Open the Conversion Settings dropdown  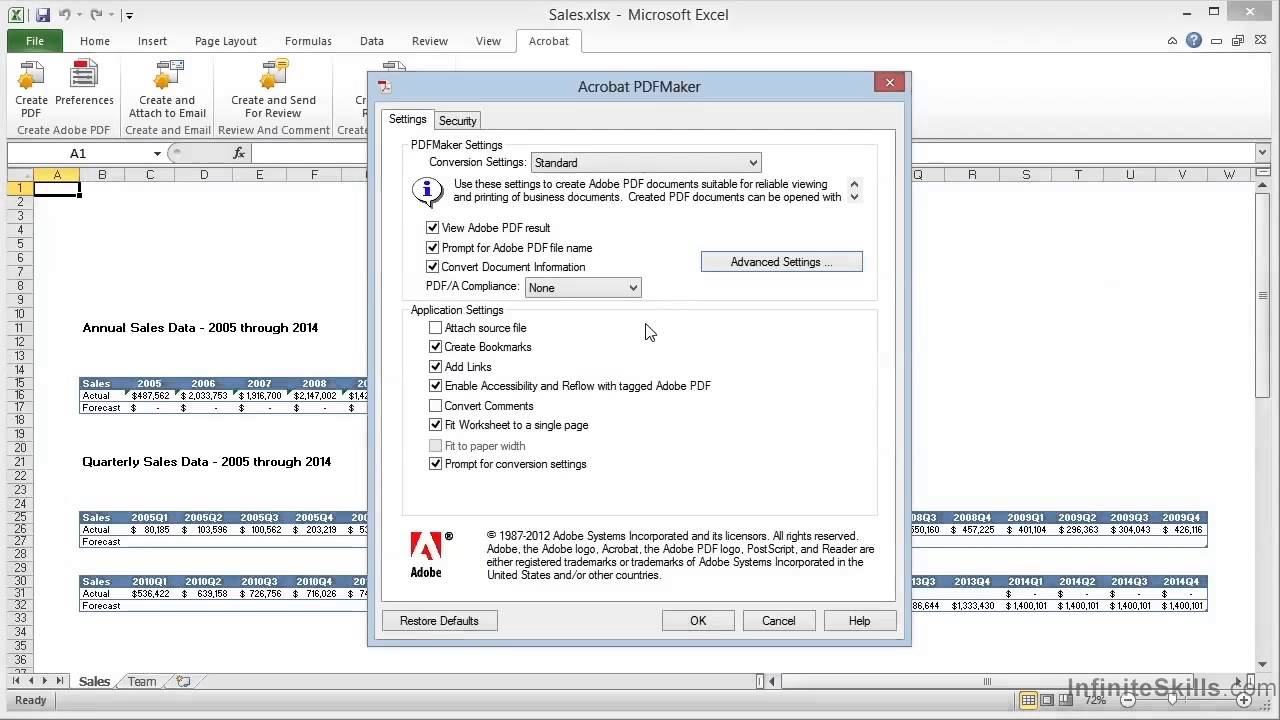[646, 162]
